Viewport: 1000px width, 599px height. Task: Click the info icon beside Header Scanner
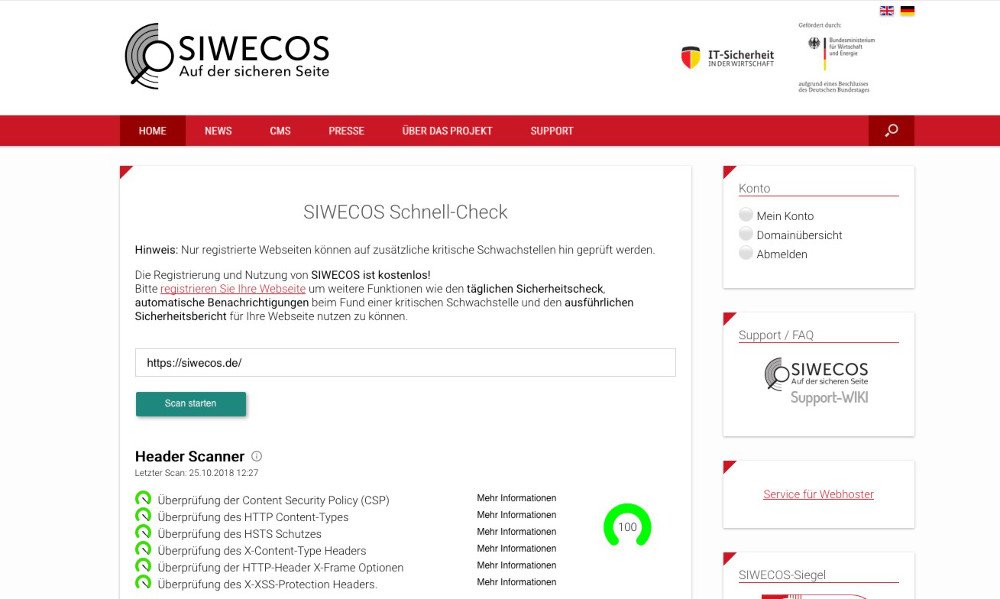coord(257,456)
